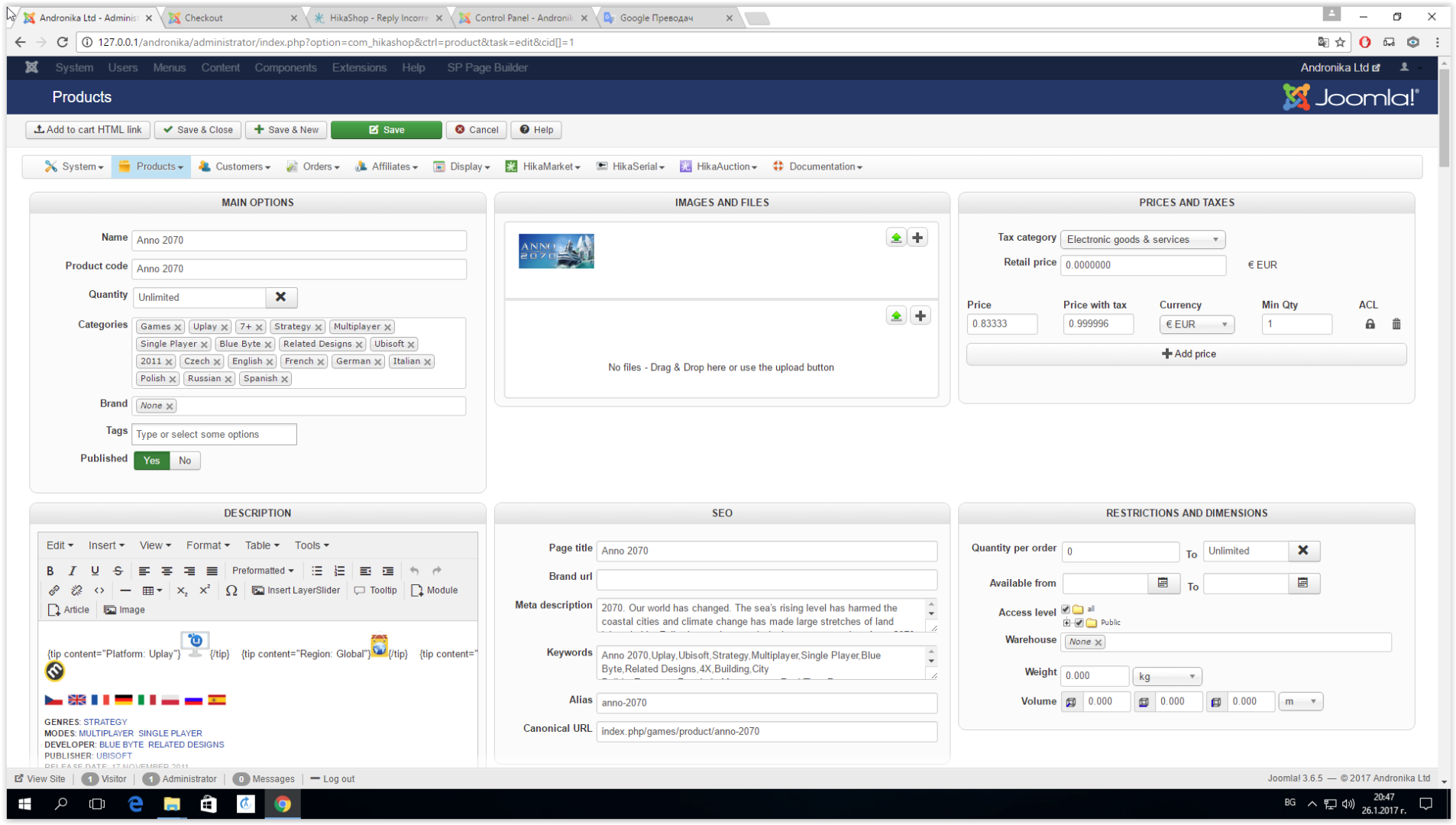Redo the last editor change

437,571
